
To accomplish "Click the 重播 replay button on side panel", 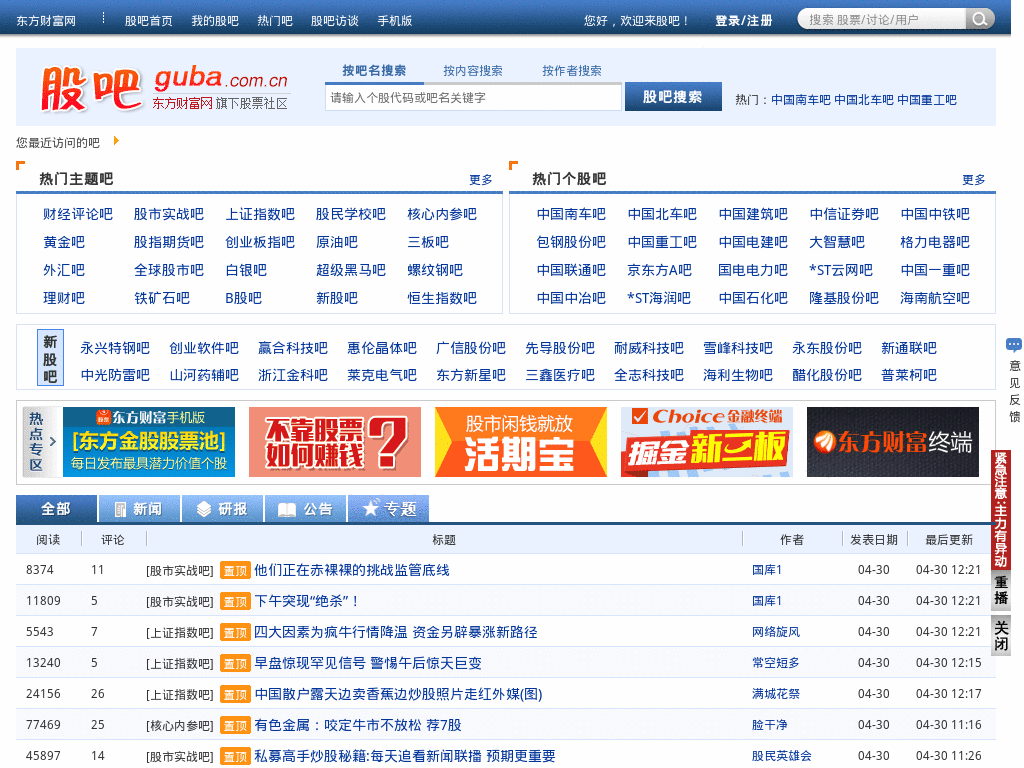I will click(x=1001, y=590).
